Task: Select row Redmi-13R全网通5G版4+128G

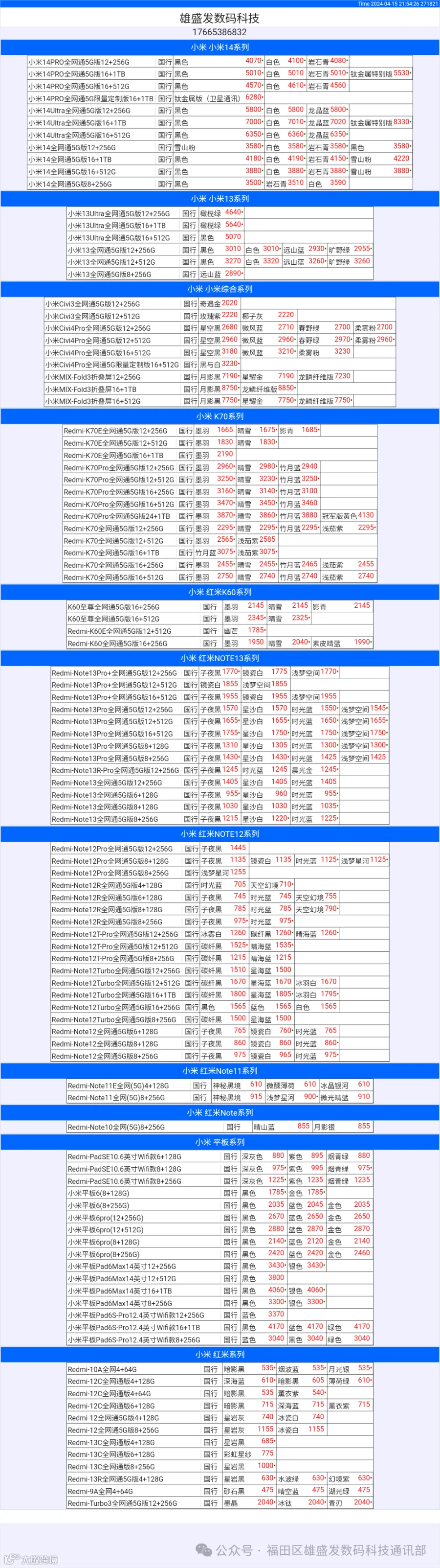Action: (220, 1478)
